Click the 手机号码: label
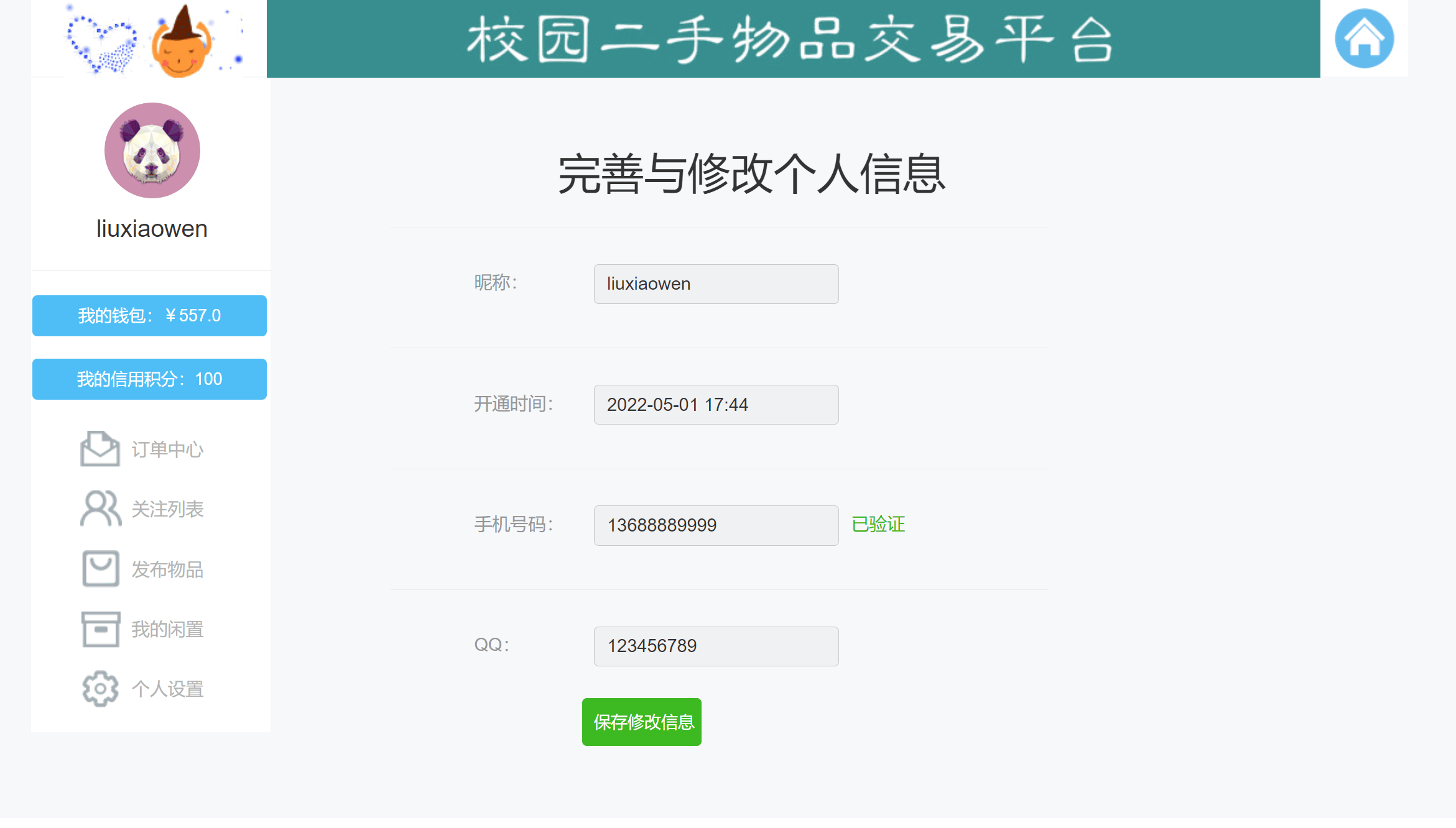1456x828 pixels. [x=514, y=525]
